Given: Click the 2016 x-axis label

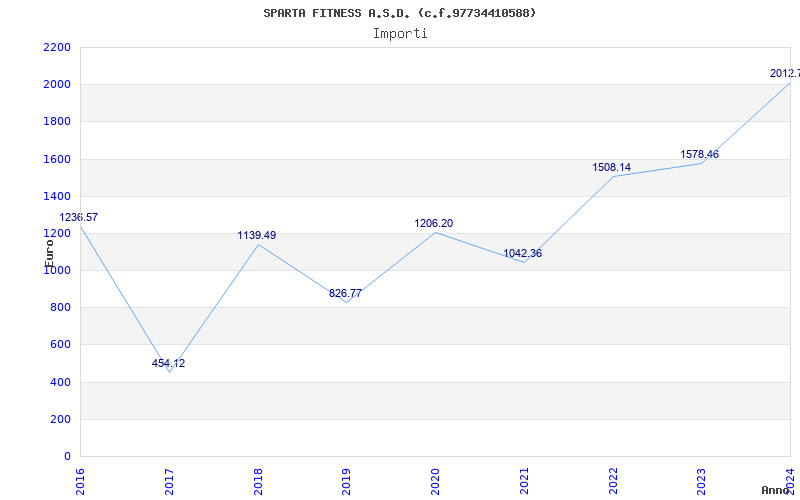Looking at the screenshot, I should (80, 482).
